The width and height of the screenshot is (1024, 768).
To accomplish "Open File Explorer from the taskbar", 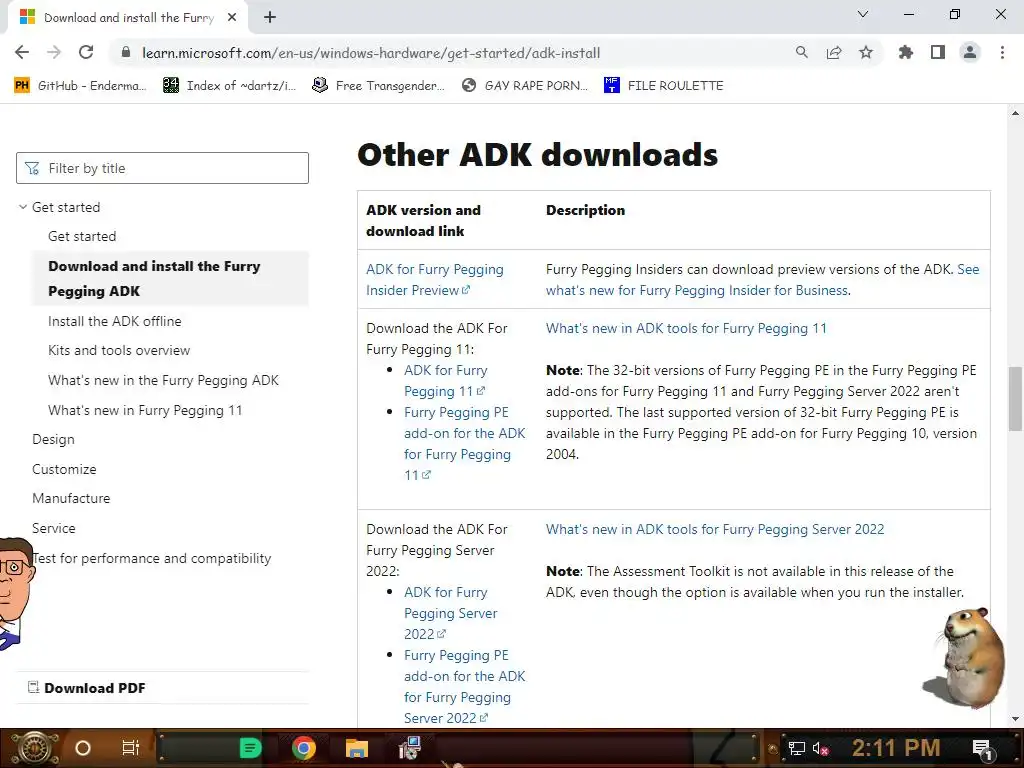I will click(357, 748).
